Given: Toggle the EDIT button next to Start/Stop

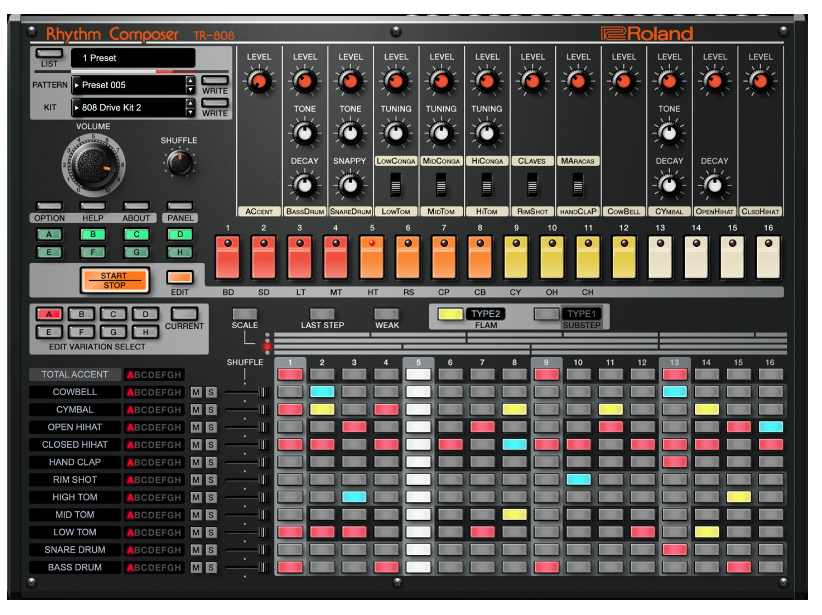Looking at the screenshot, I should pos(179,277).
